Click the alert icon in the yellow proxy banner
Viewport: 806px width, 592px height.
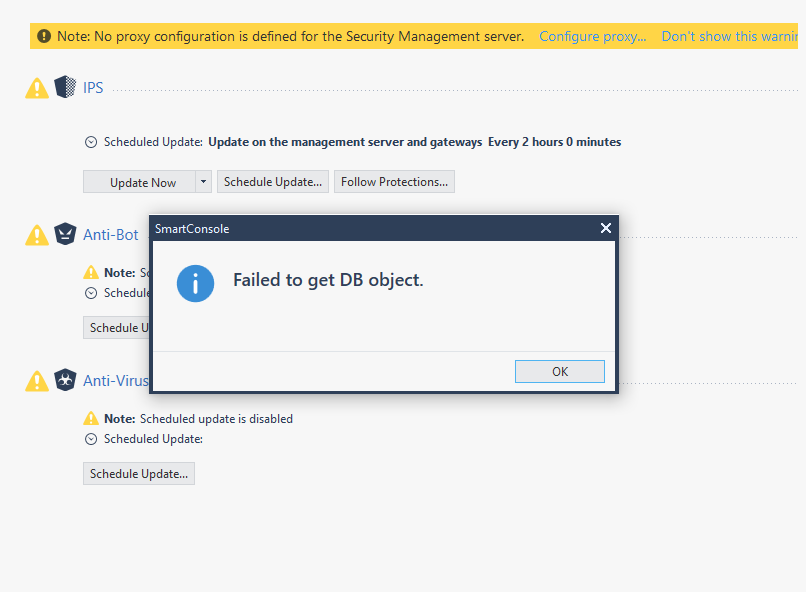tap(43, 37)
